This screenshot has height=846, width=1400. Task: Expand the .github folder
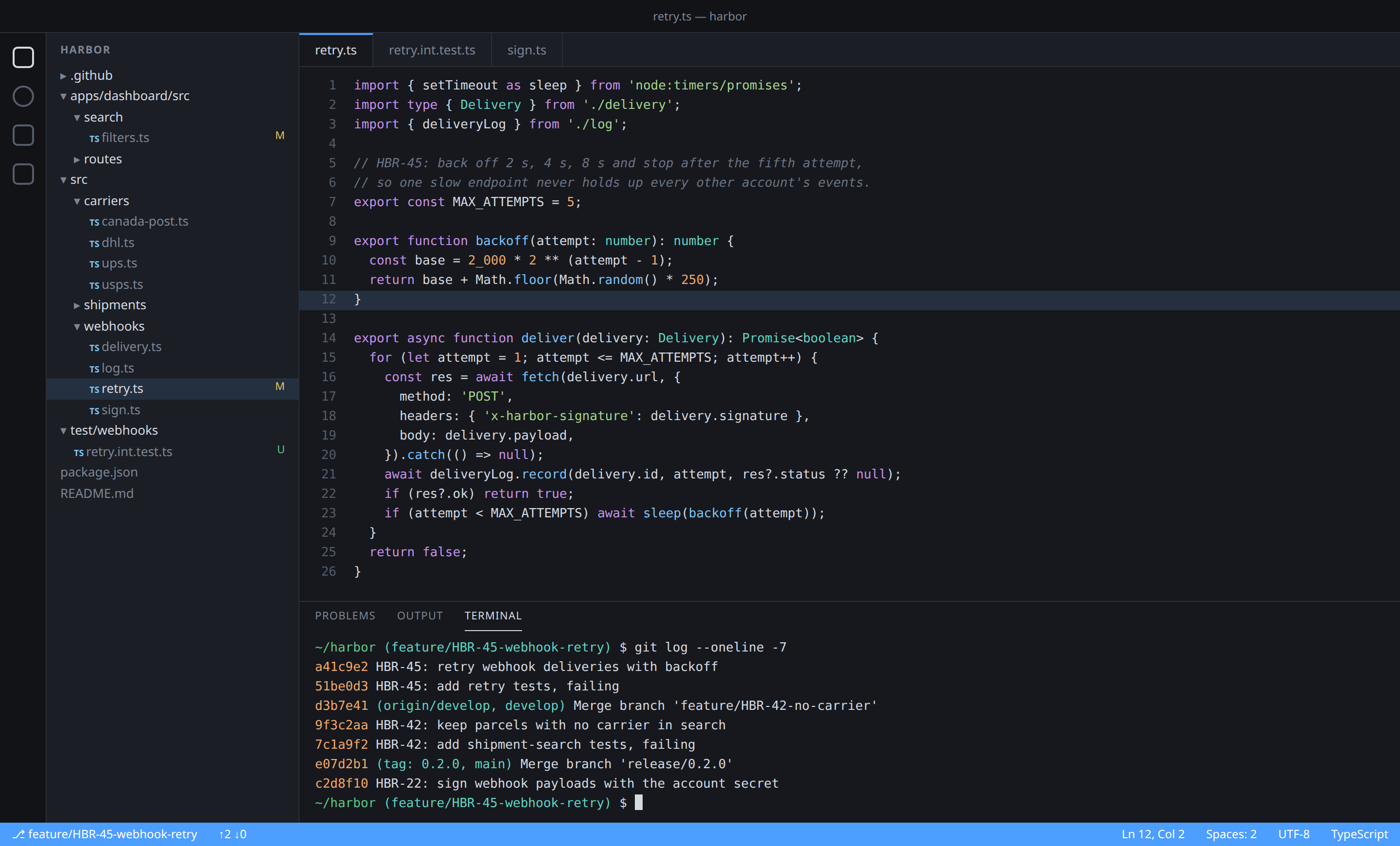click(x=63, y=75)
